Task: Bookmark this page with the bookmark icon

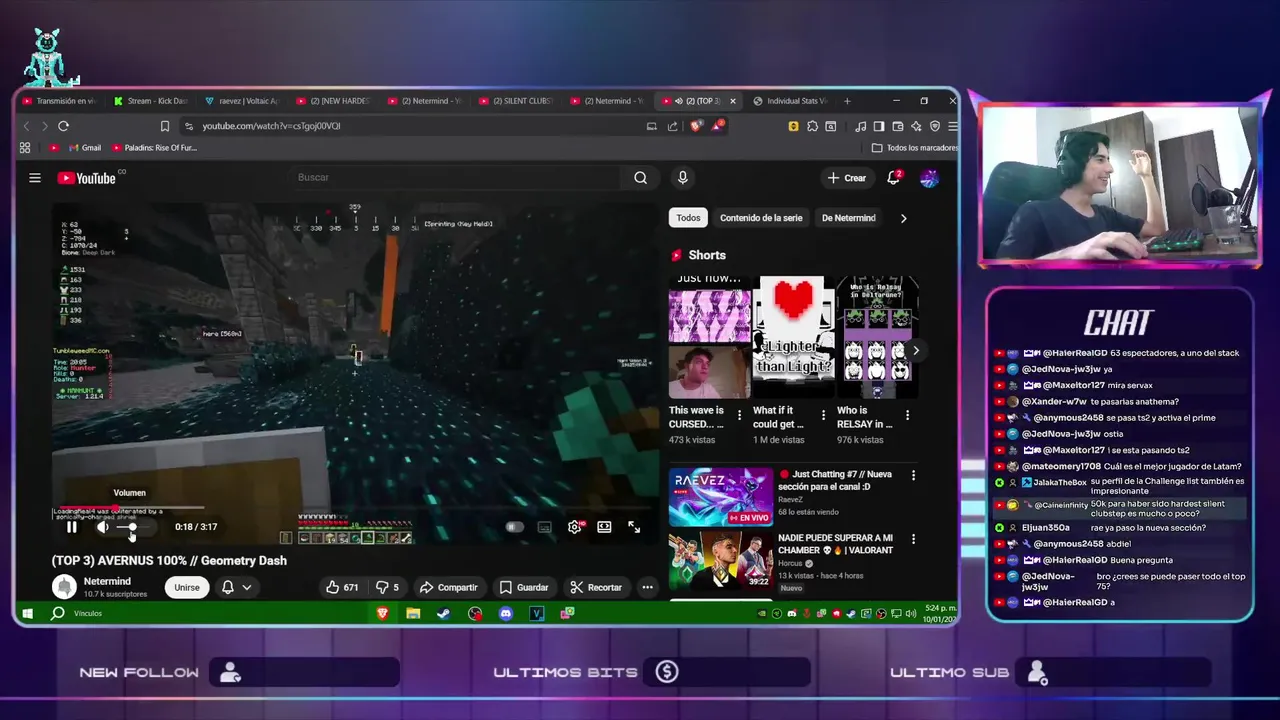Action: pyautogui.click(x=165, y=126)
